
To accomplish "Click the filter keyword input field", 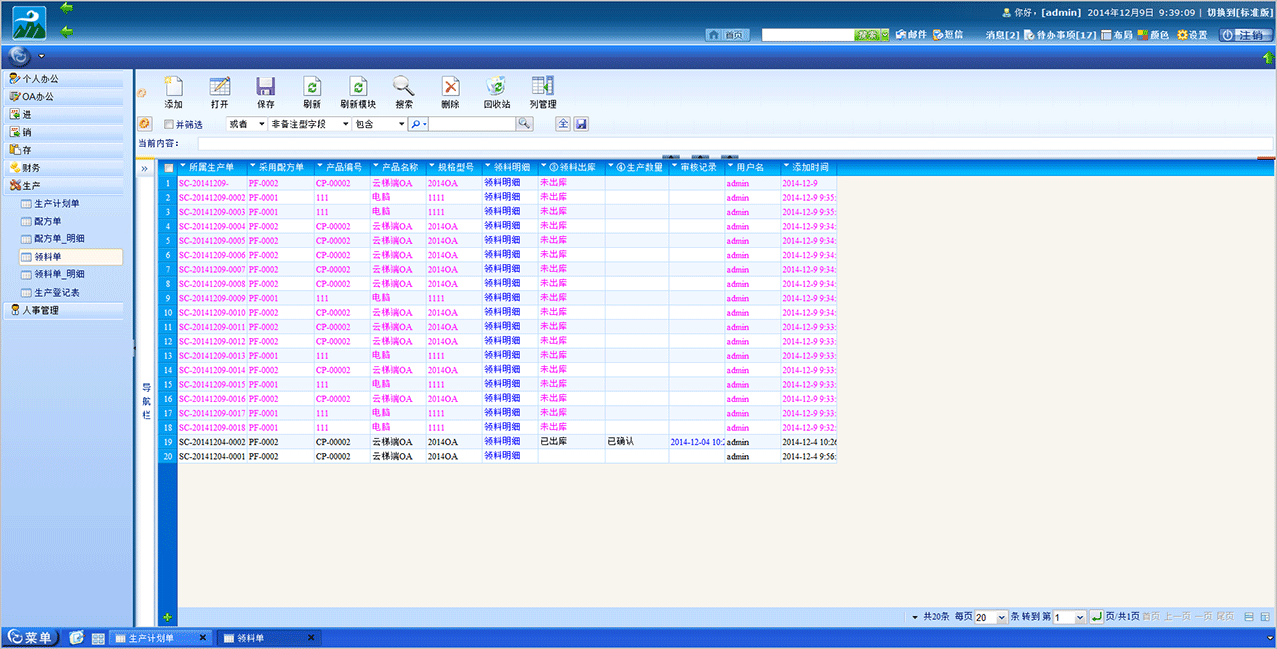I will (472, 124).
